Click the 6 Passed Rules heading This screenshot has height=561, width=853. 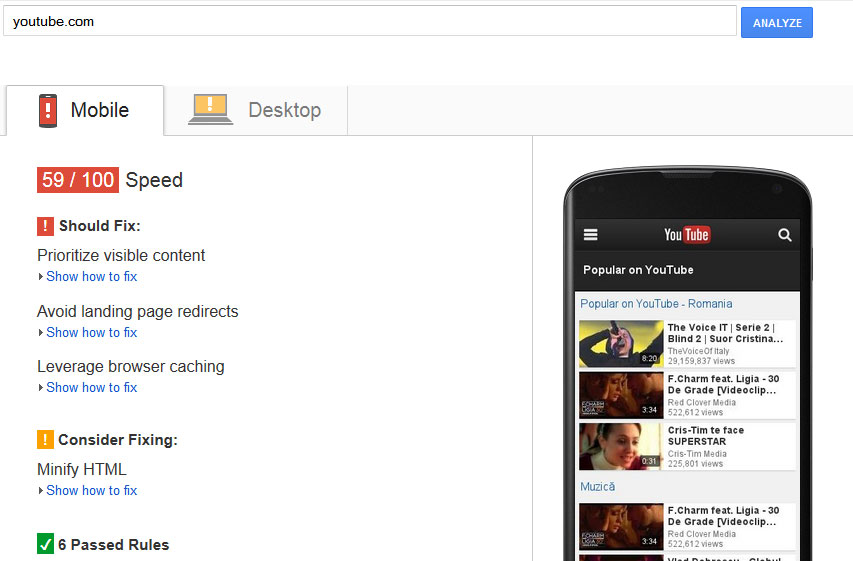[113, 545]
